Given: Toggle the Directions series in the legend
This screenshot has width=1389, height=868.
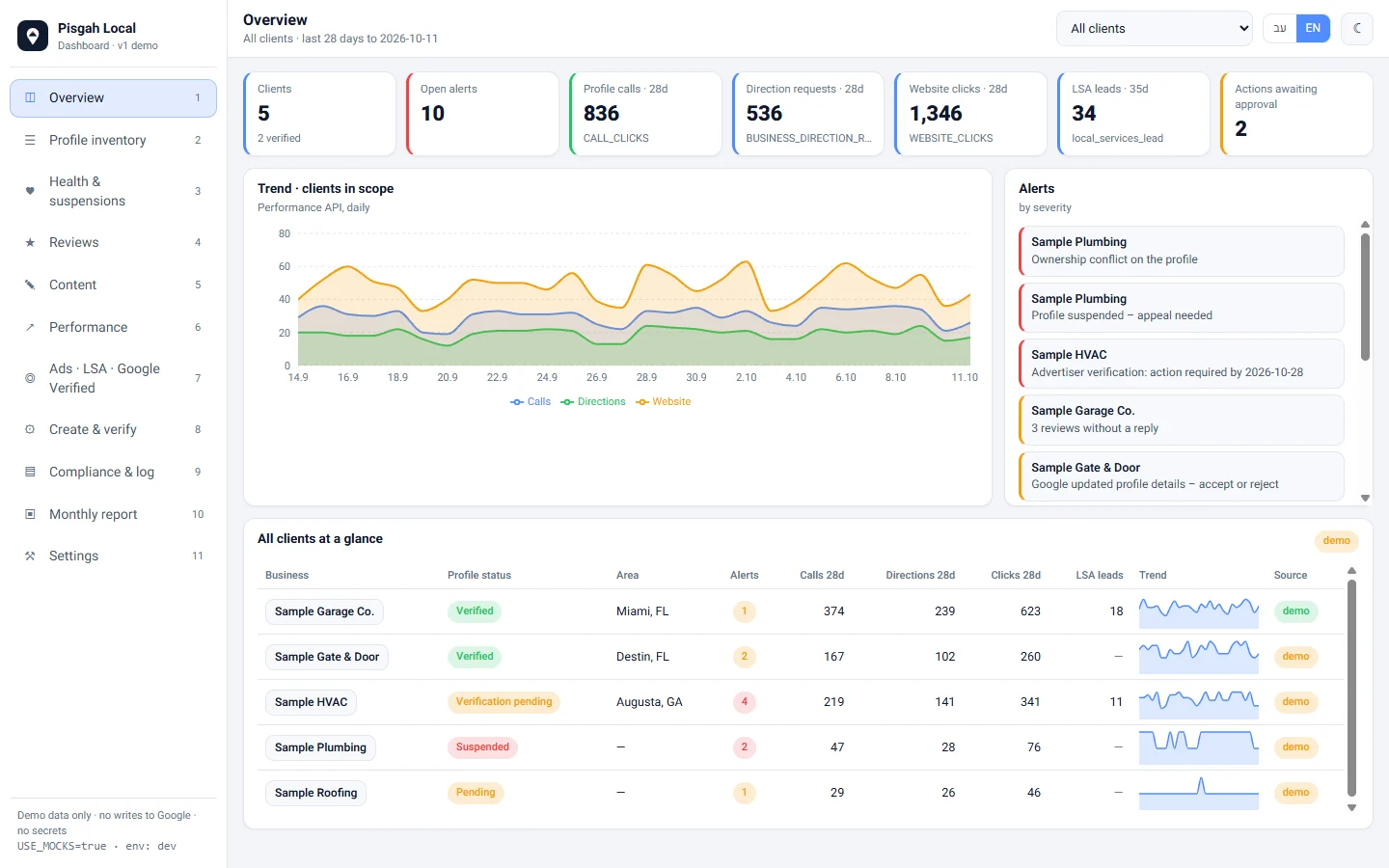Looking at the screenshot, I should pyautogui.click(x=593, y=401).
